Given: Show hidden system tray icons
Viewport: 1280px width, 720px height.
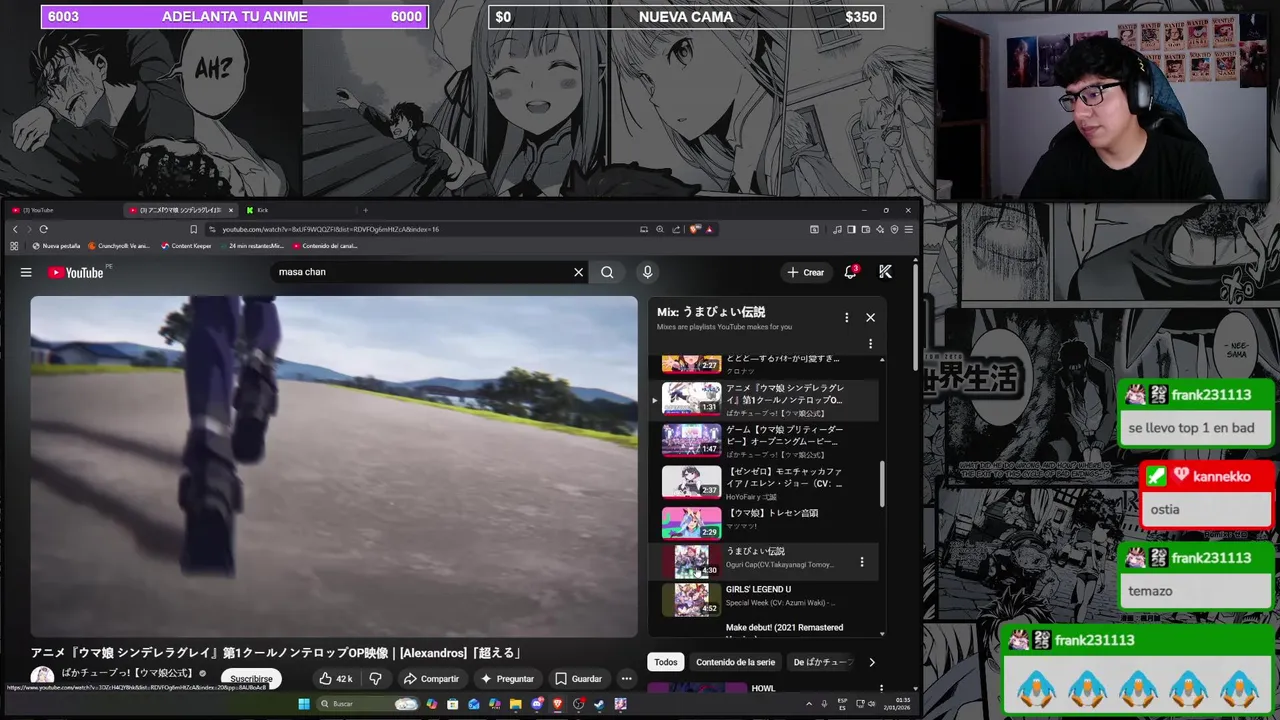Looking at the screenshot, I should coord(809,704).
